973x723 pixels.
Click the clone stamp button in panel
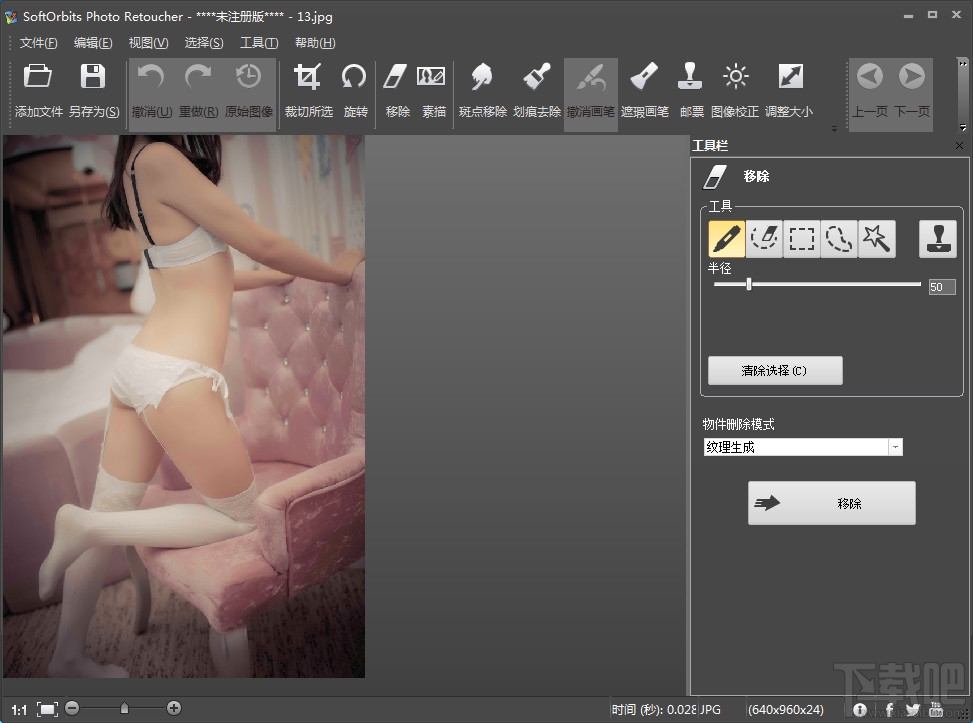click(938, 238)
